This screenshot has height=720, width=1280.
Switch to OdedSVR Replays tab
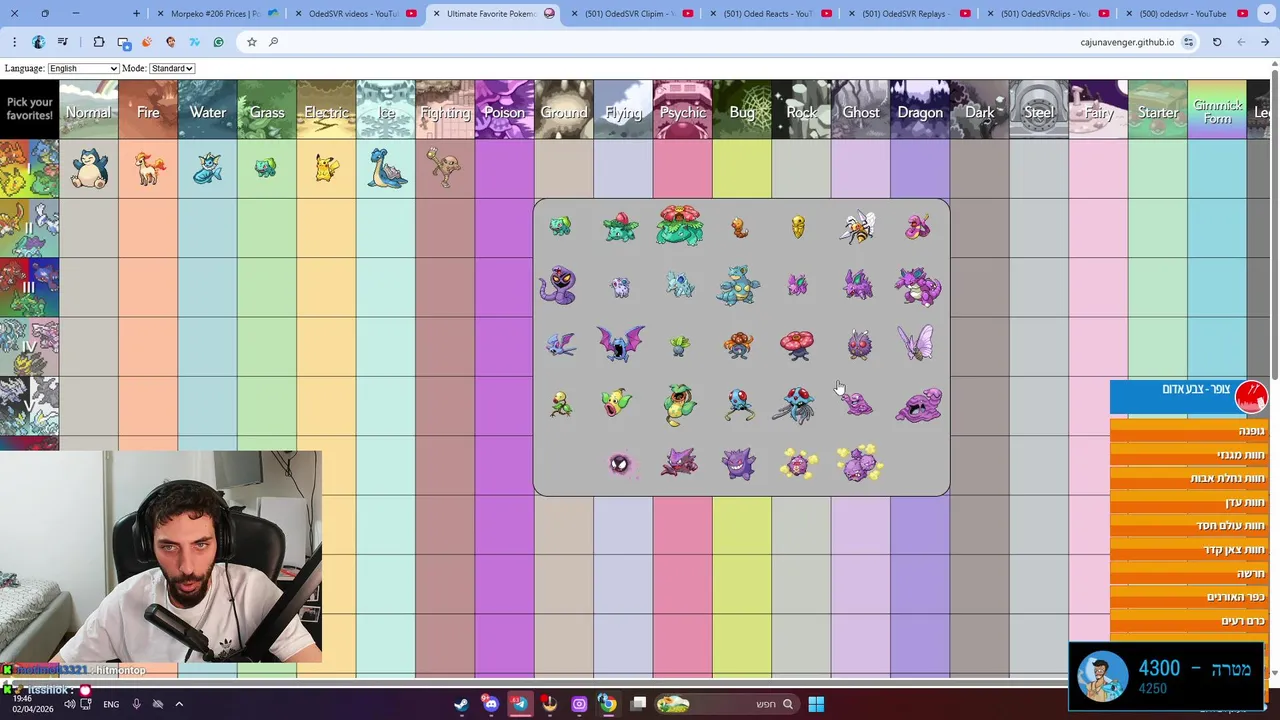907,14
